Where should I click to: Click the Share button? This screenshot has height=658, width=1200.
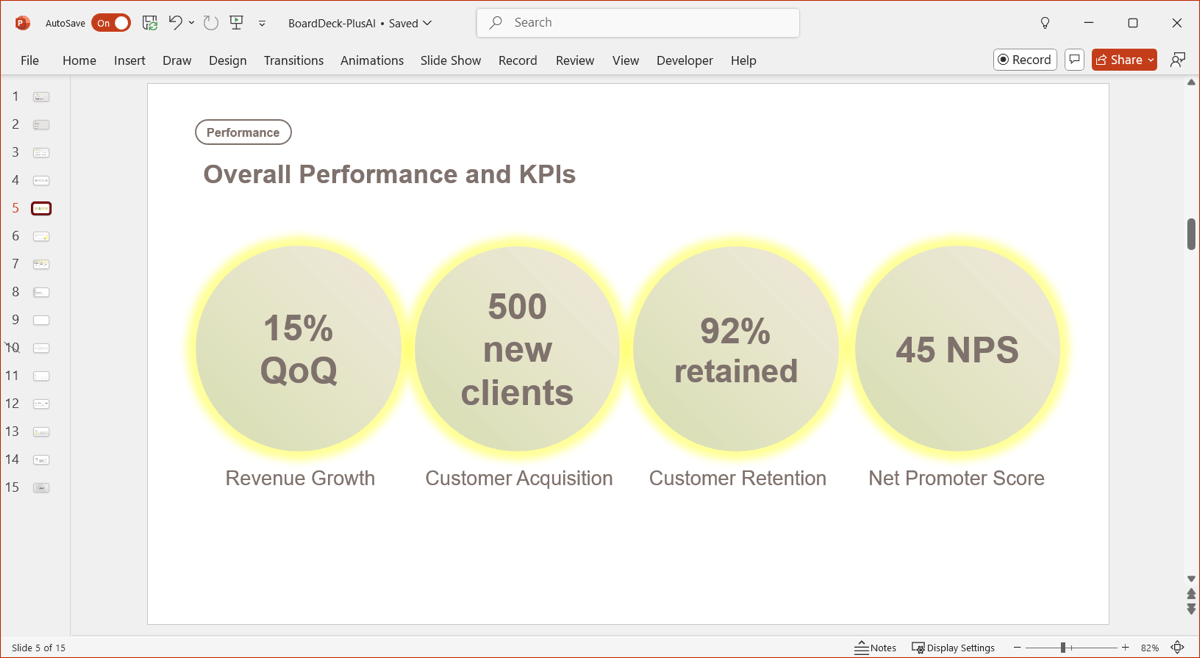coord(1124,60)
